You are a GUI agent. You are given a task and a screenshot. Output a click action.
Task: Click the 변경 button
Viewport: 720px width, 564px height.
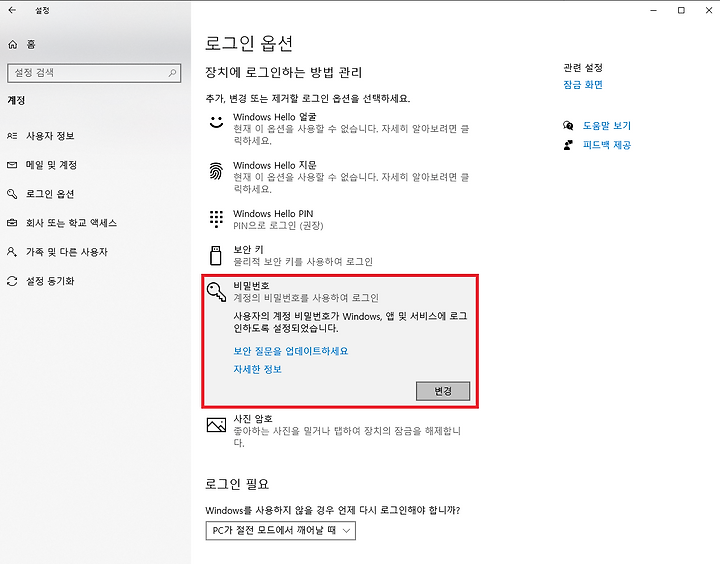(443, 391)
